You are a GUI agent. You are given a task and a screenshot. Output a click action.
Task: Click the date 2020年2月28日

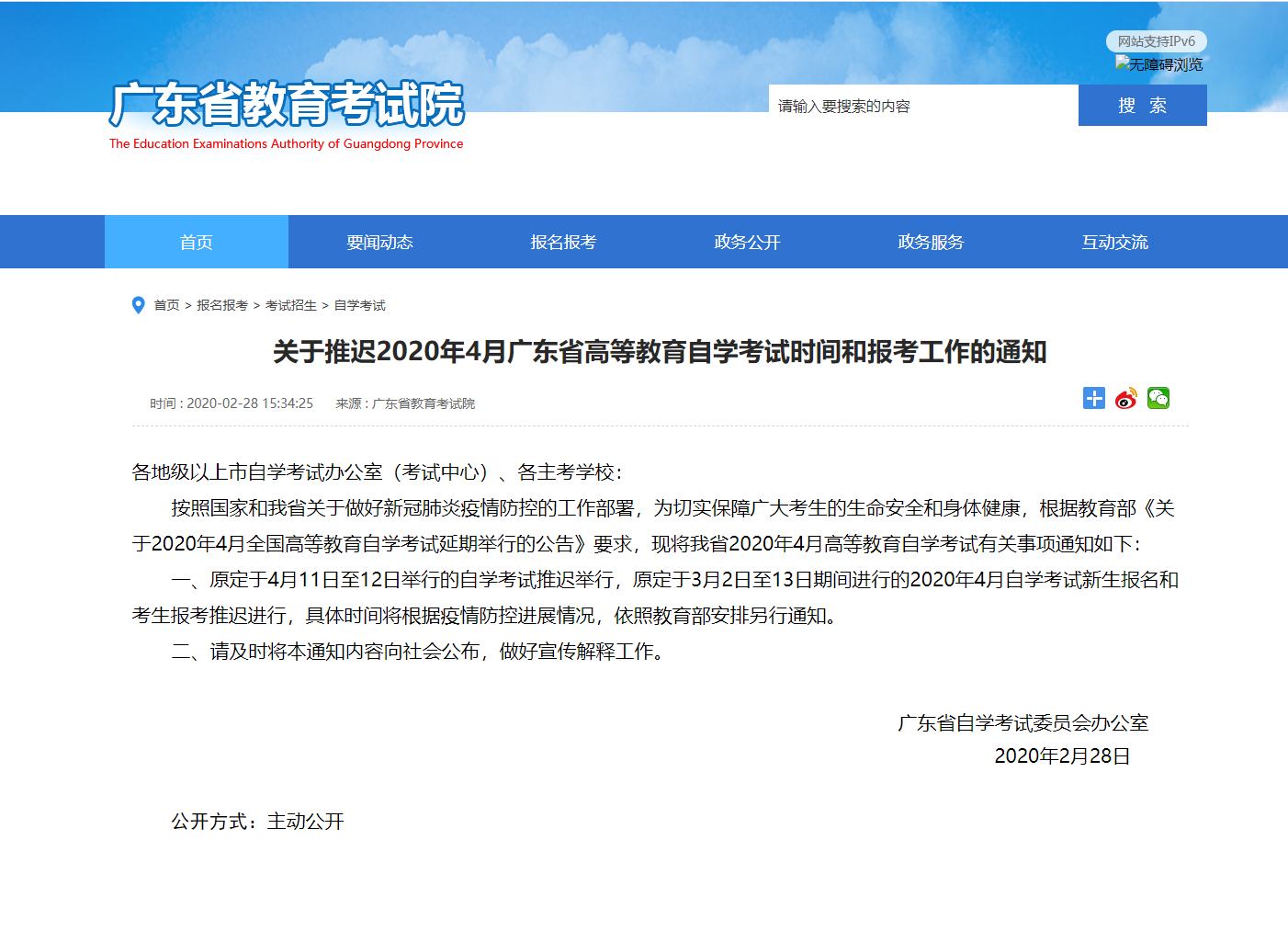coord(1062,756)
